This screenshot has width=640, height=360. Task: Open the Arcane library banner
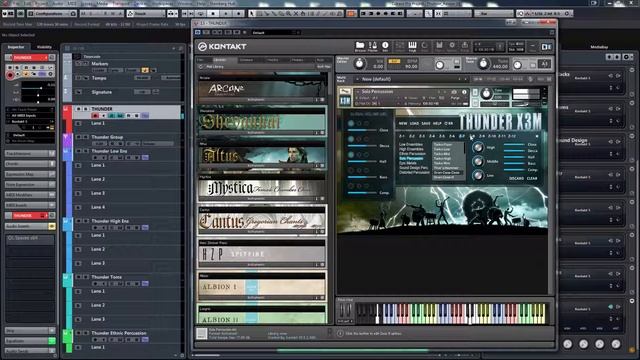262,89
